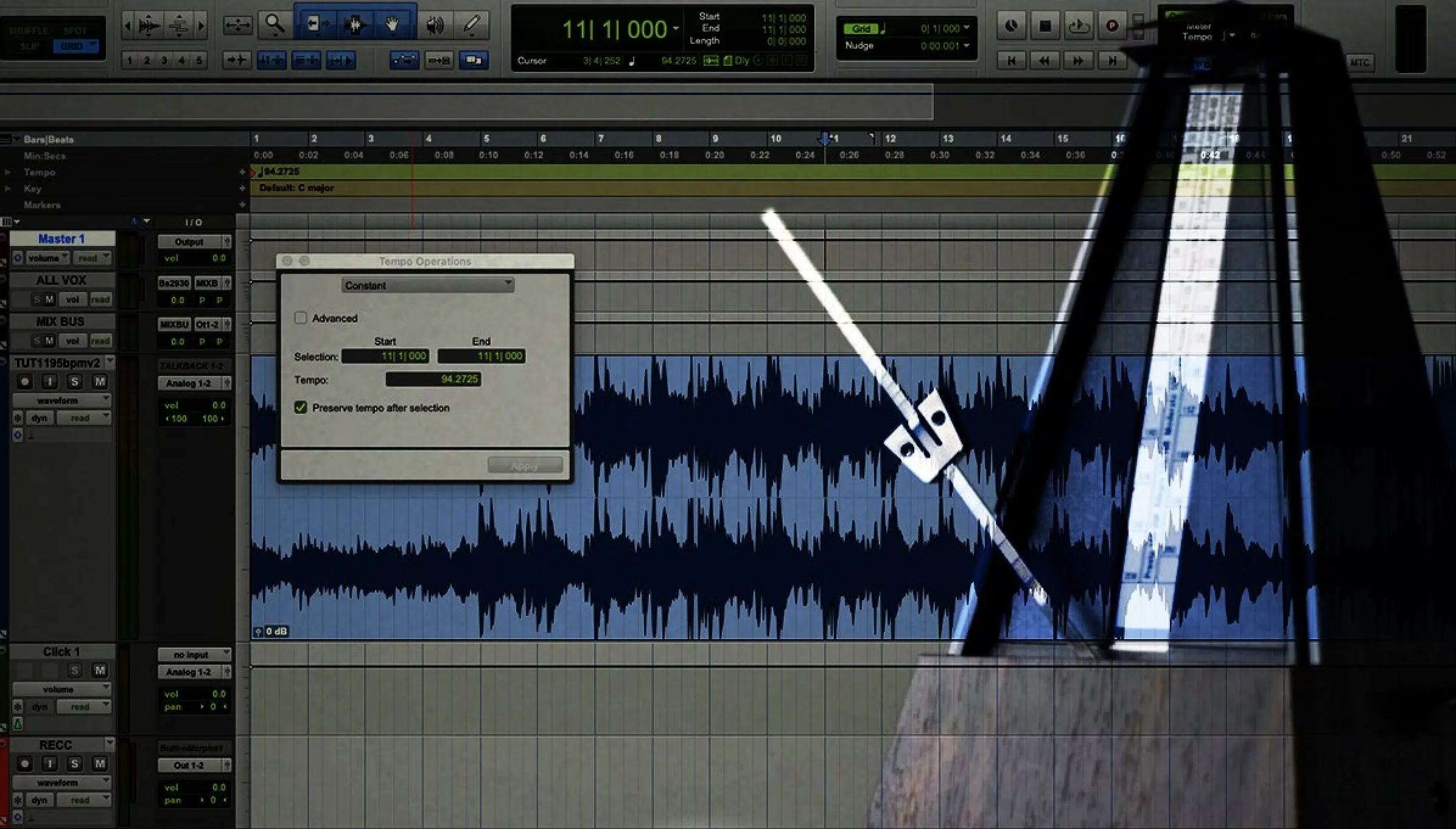
Task: Add tempo change plus icon
Action: pos(242,172)
